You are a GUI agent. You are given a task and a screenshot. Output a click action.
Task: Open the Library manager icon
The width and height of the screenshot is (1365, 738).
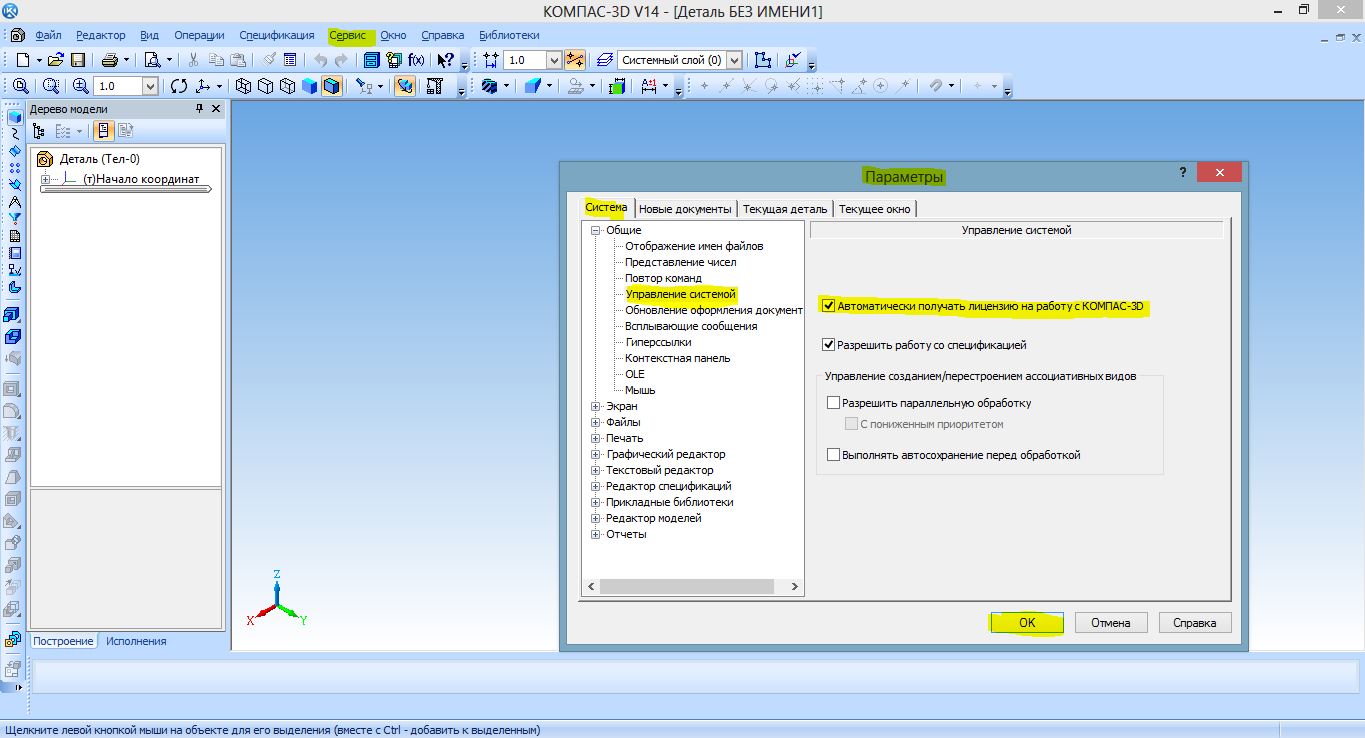point(371,60)
